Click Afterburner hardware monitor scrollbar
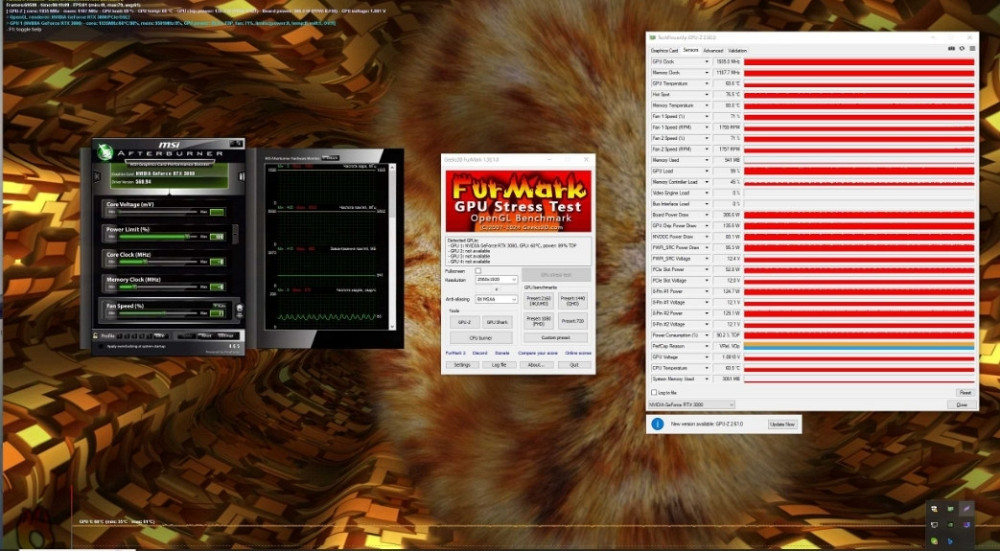Viewport: 1000px width, 551px height. [392, 246]
